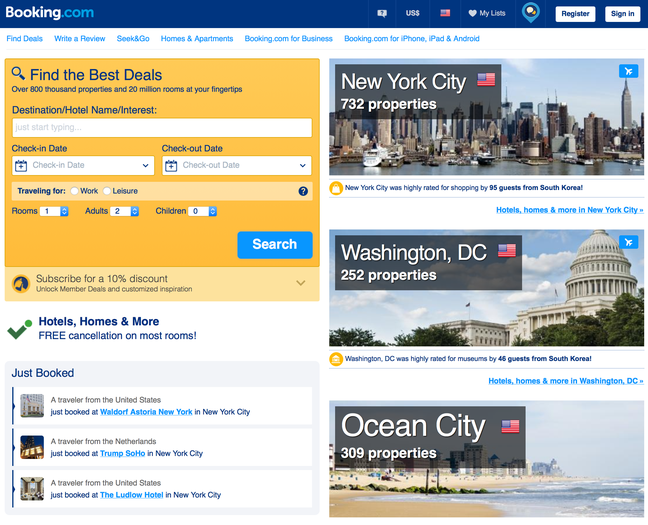Image resolution: width=648 pixels, height=525 pixels.
Task: Open the Ocean City beach photo
Action: coord(486,459)
